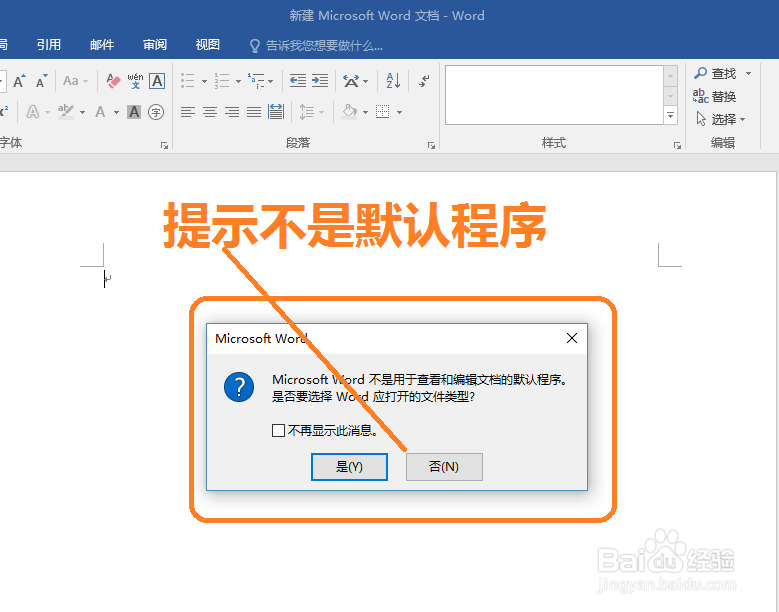Expand highlight color dropdown arrow
The width and height of the screenshot is (779, 612).
point(82,112)
